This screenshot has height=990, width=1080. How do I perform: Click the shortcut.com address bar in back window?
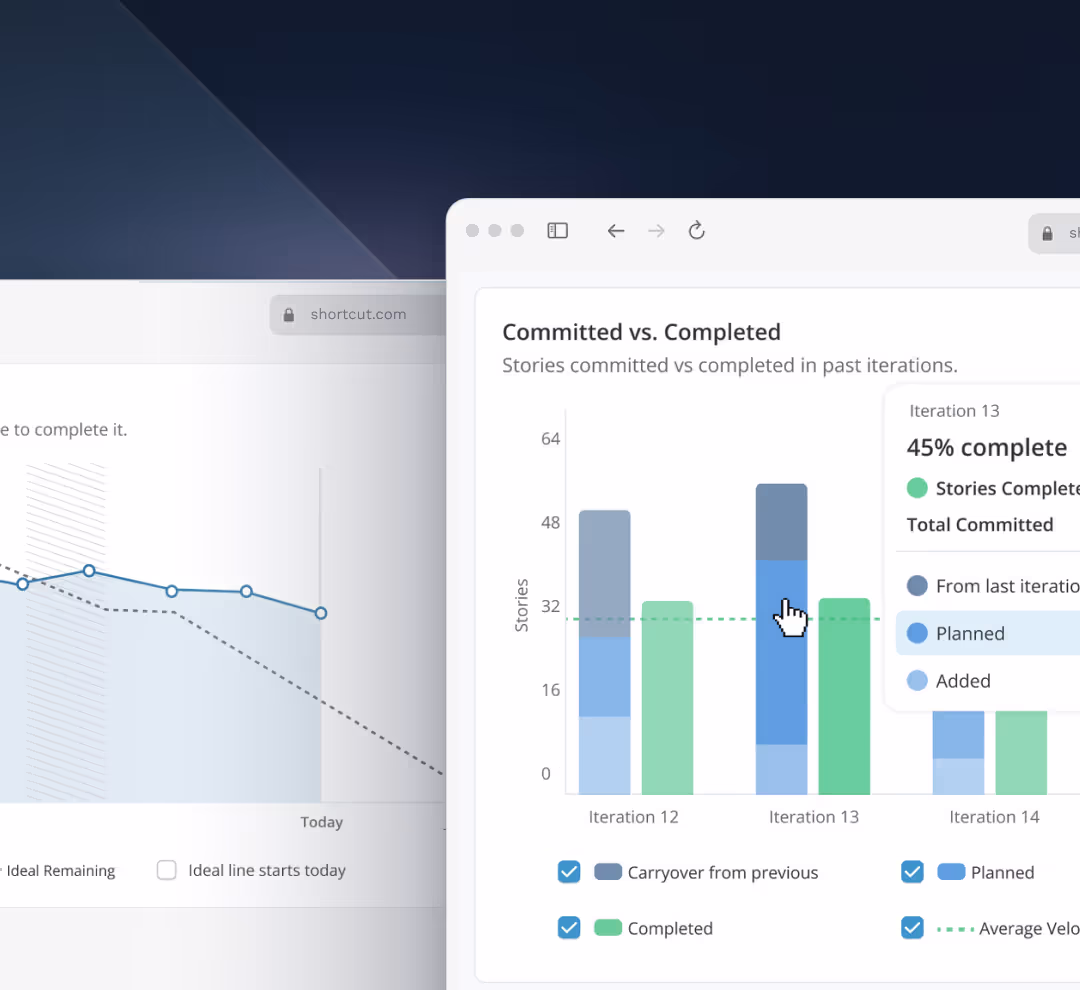tap(358, 315)
